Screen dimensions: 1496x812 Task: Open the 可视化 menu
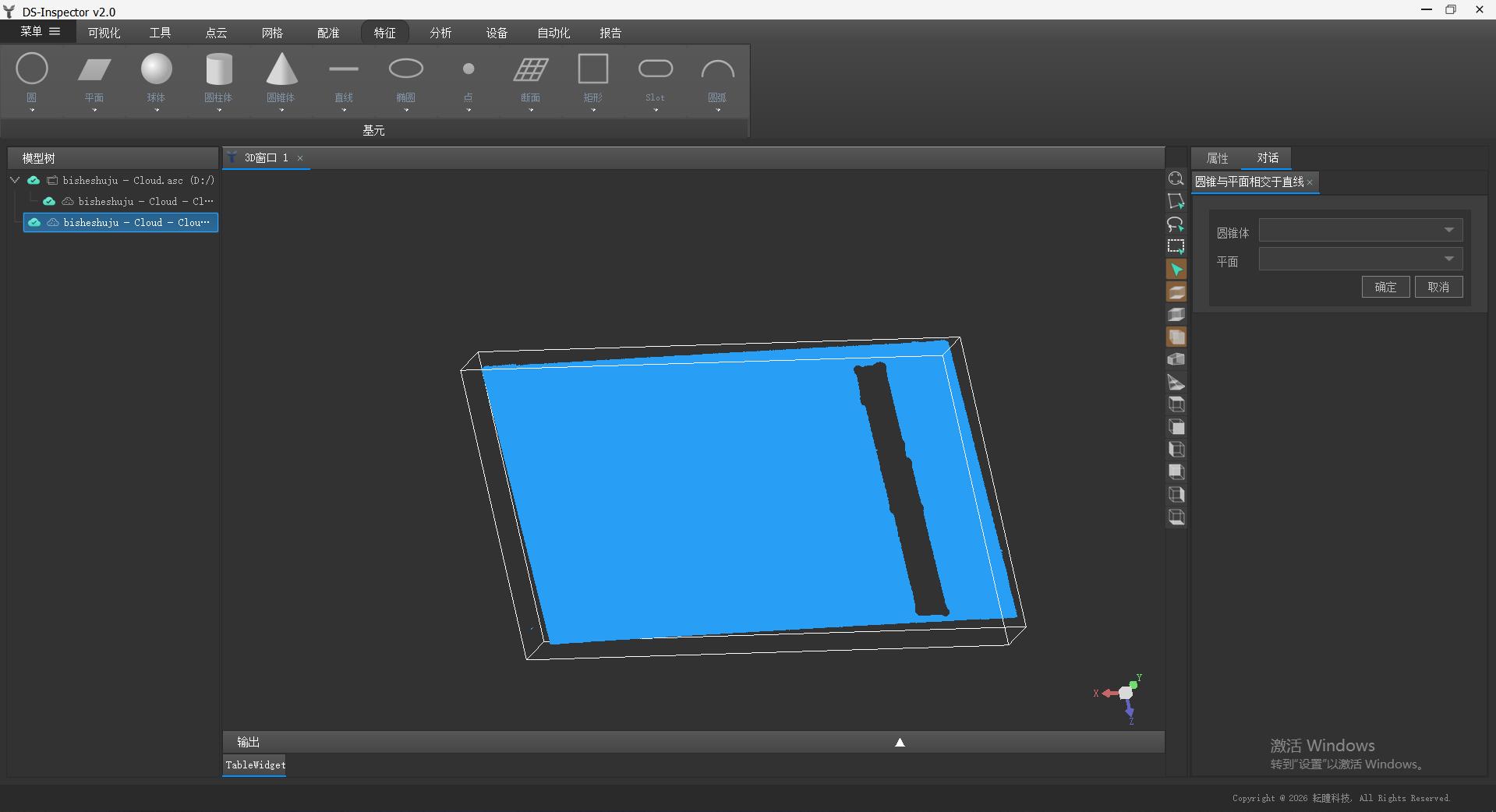pyautogui.click(x=104, y=33)
